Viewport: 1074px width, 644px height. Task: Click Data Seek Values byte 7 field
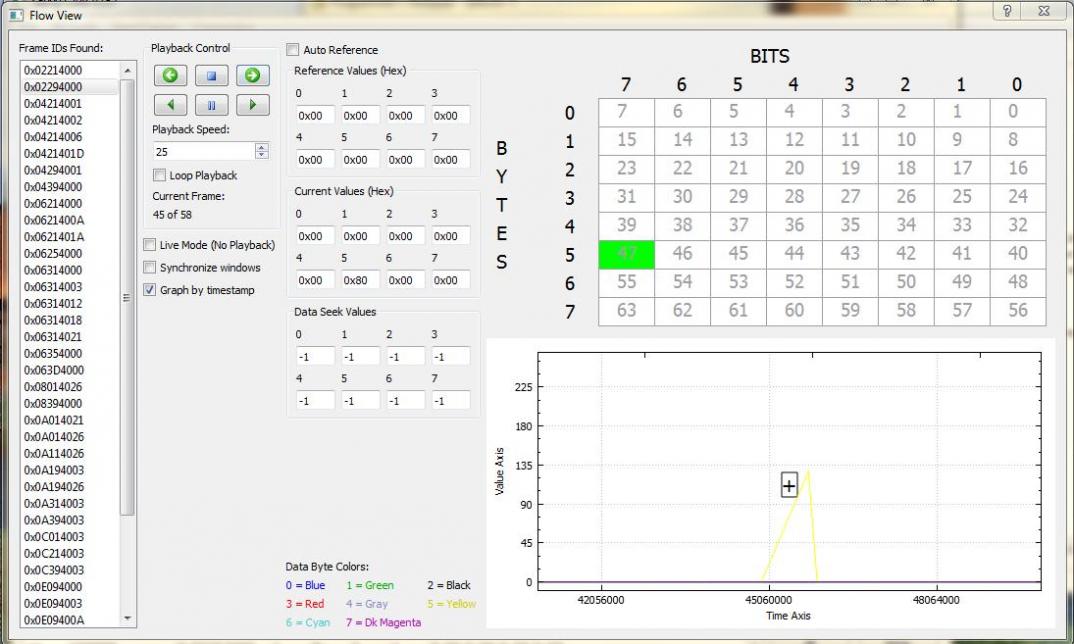point(451,400)
